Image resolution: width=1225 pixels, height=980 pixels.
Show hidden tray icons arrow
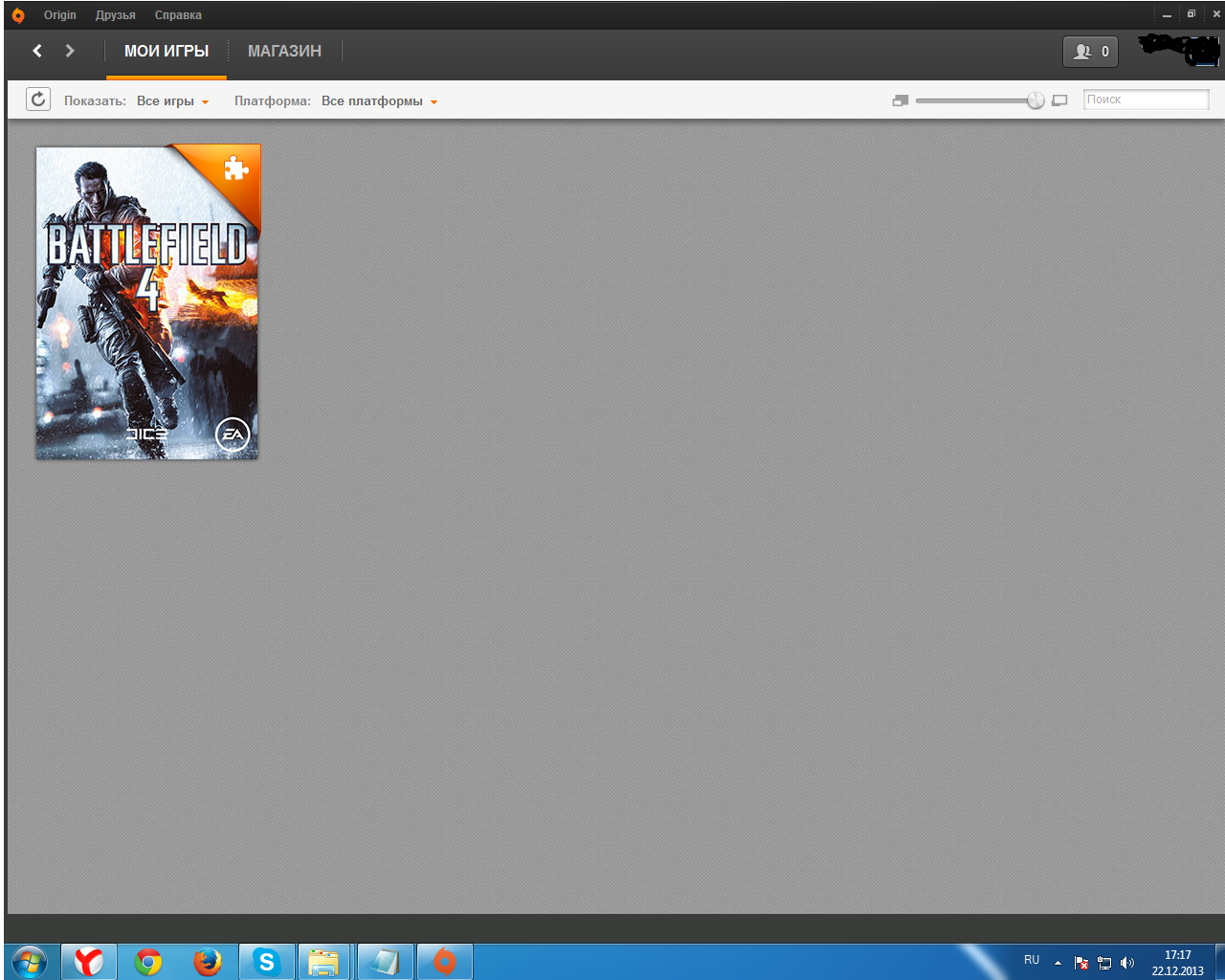1058,963
